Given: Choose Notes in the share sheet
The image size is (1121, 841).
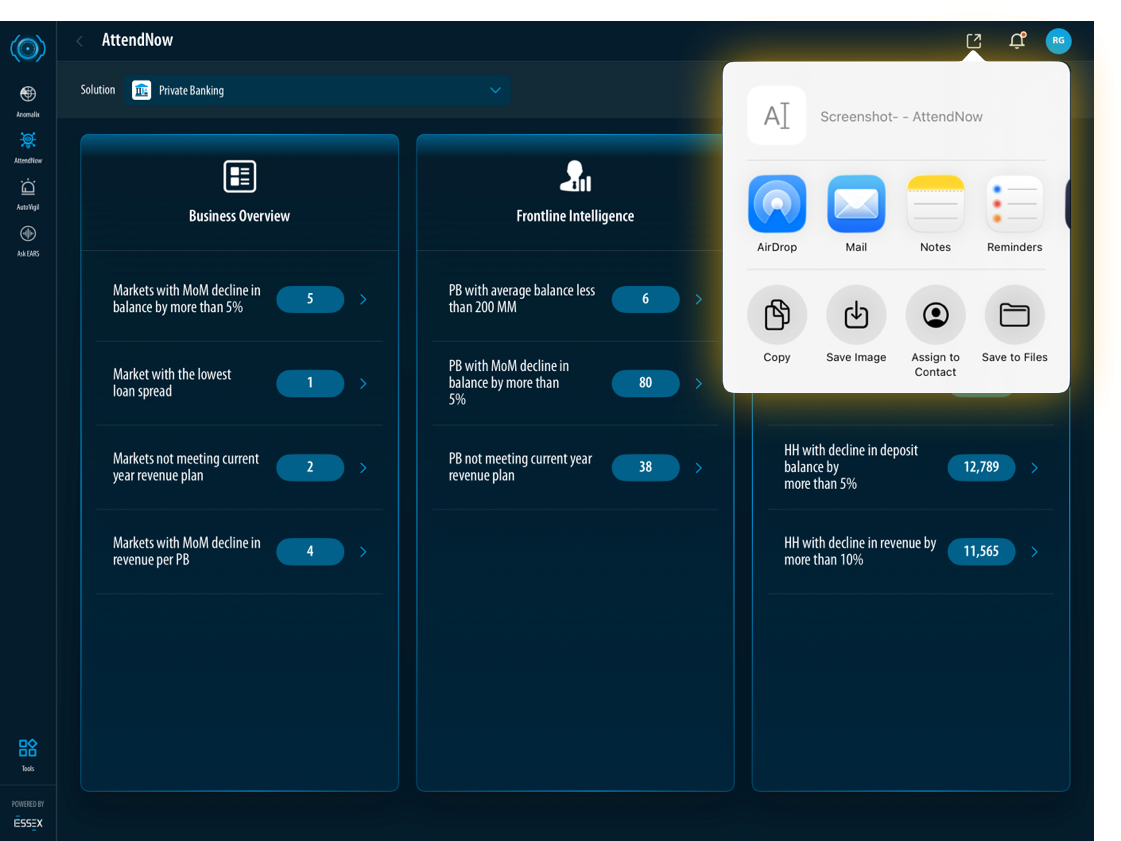Looking at the screenshot, I should (x=935, y=205).
